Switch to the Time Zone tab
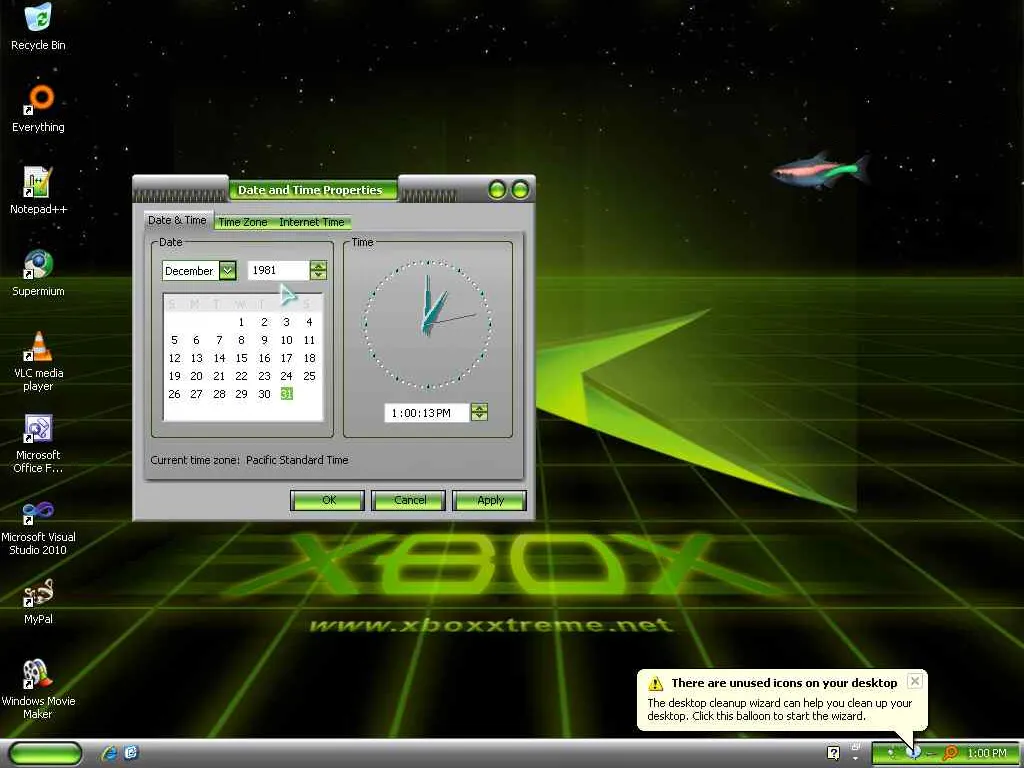The height and width of the screenshot is (768, 1024). click(x=243, y=222)
